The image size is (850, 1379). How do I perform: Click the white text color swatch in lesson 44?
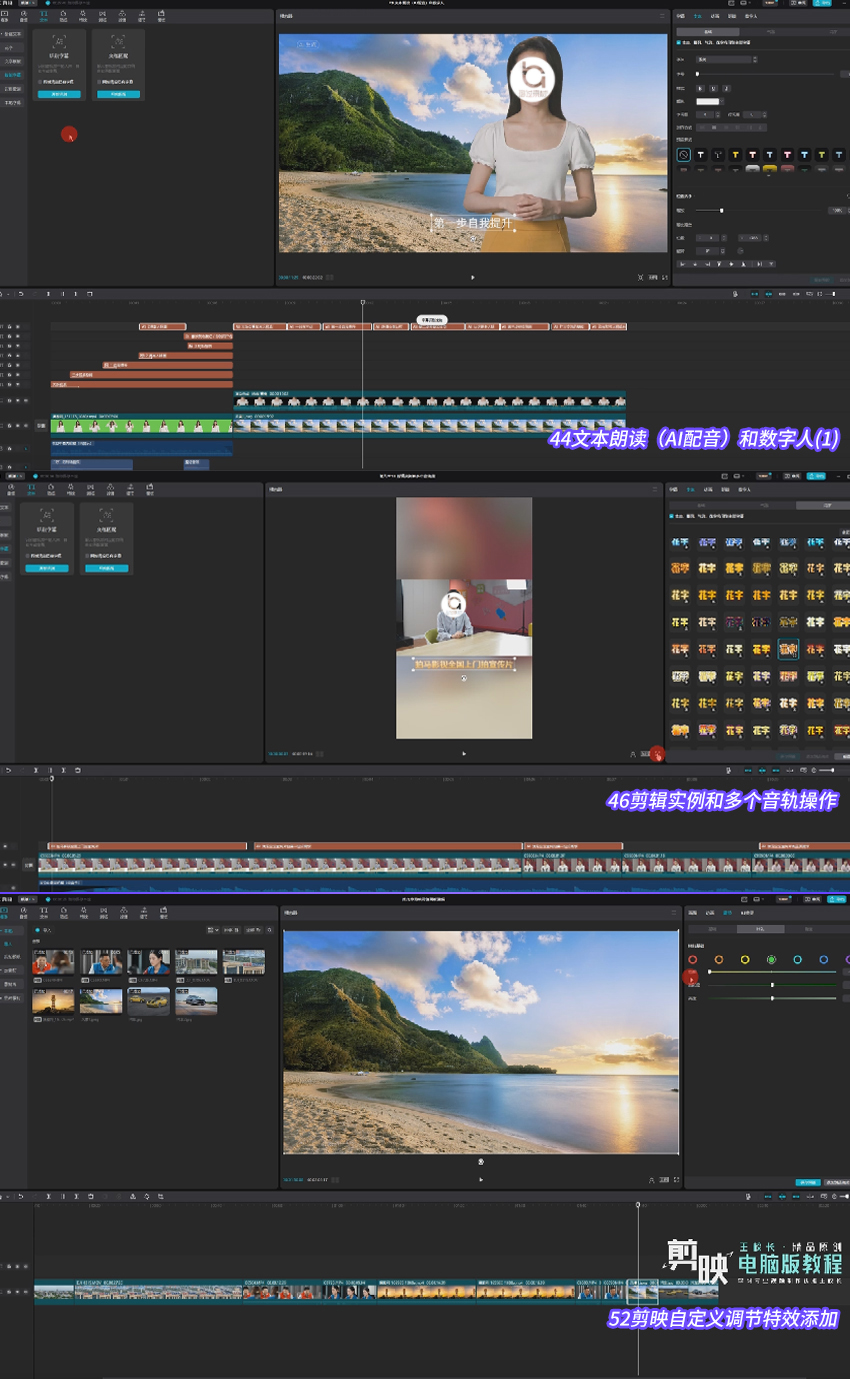coord(708,101)
